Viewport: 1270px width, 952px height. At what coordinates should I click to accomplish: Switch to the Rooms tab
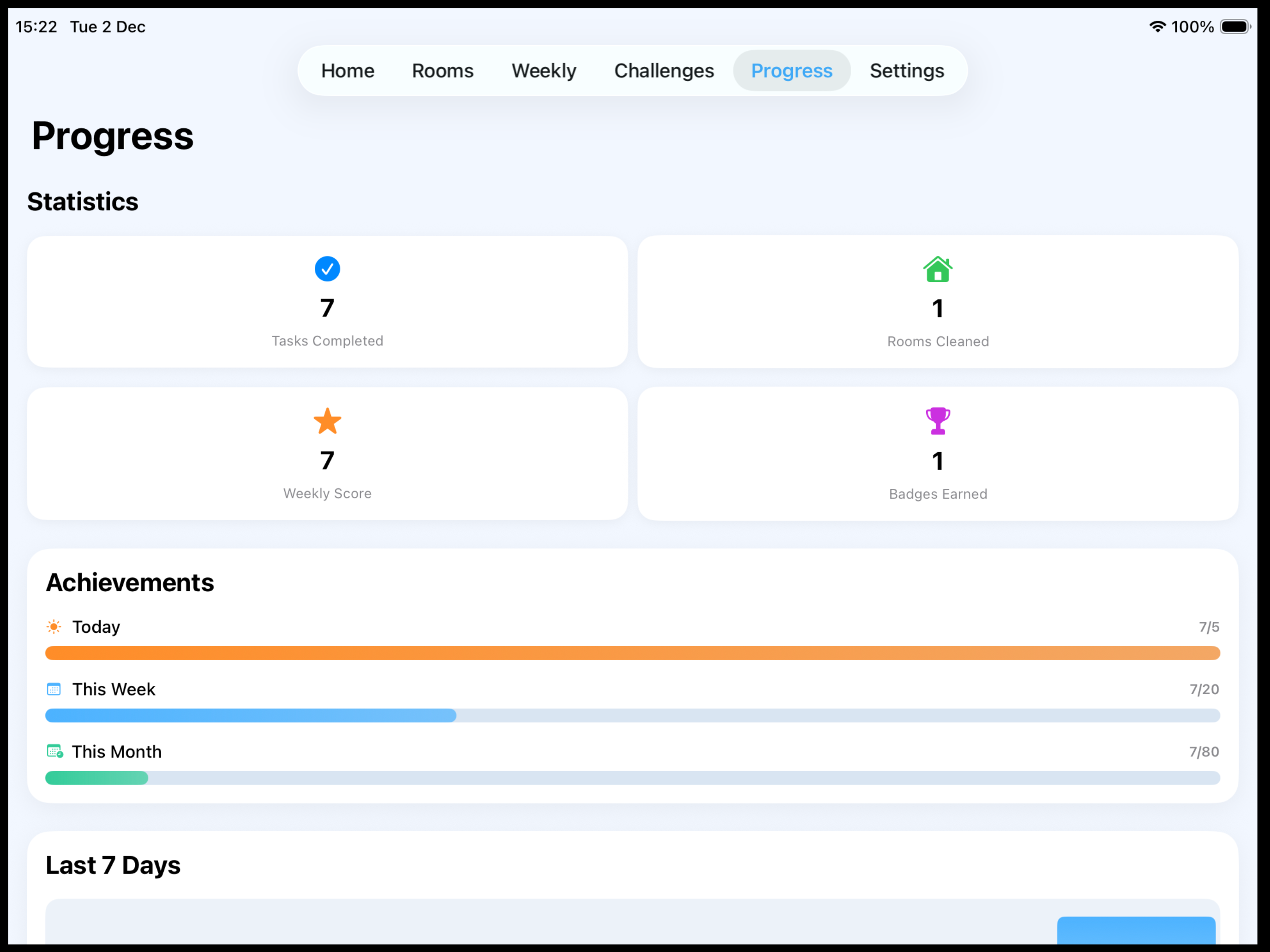tap(443, 71)
